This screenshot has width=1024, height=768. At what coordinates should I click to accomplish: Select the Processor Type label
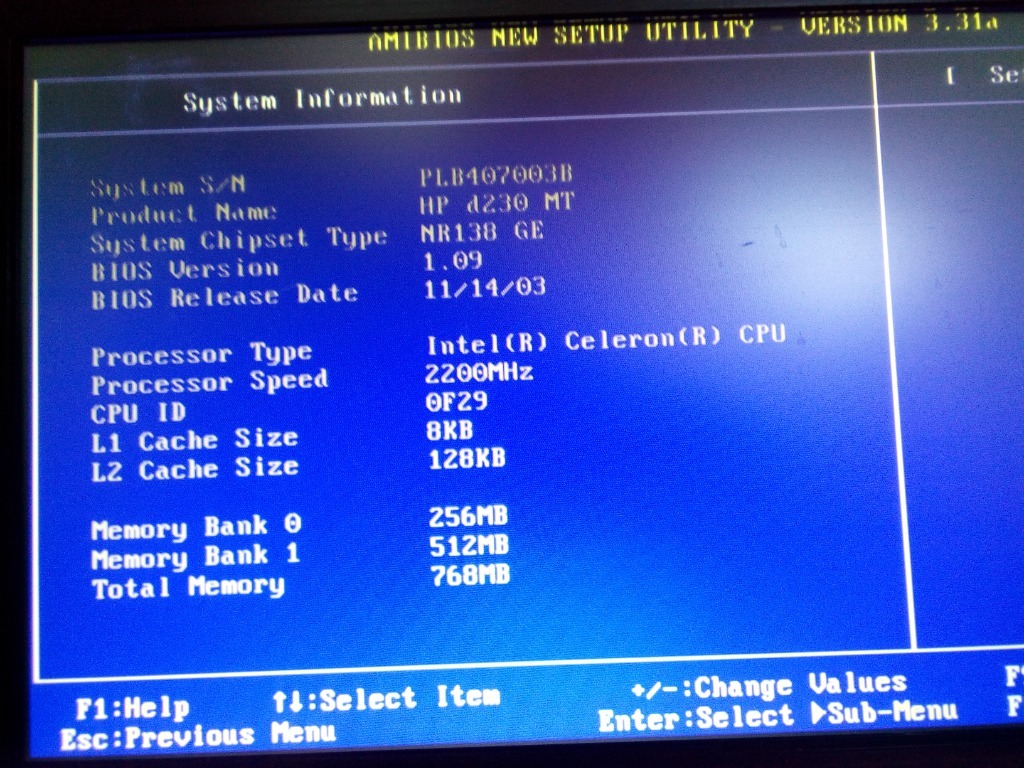(201, 355)
